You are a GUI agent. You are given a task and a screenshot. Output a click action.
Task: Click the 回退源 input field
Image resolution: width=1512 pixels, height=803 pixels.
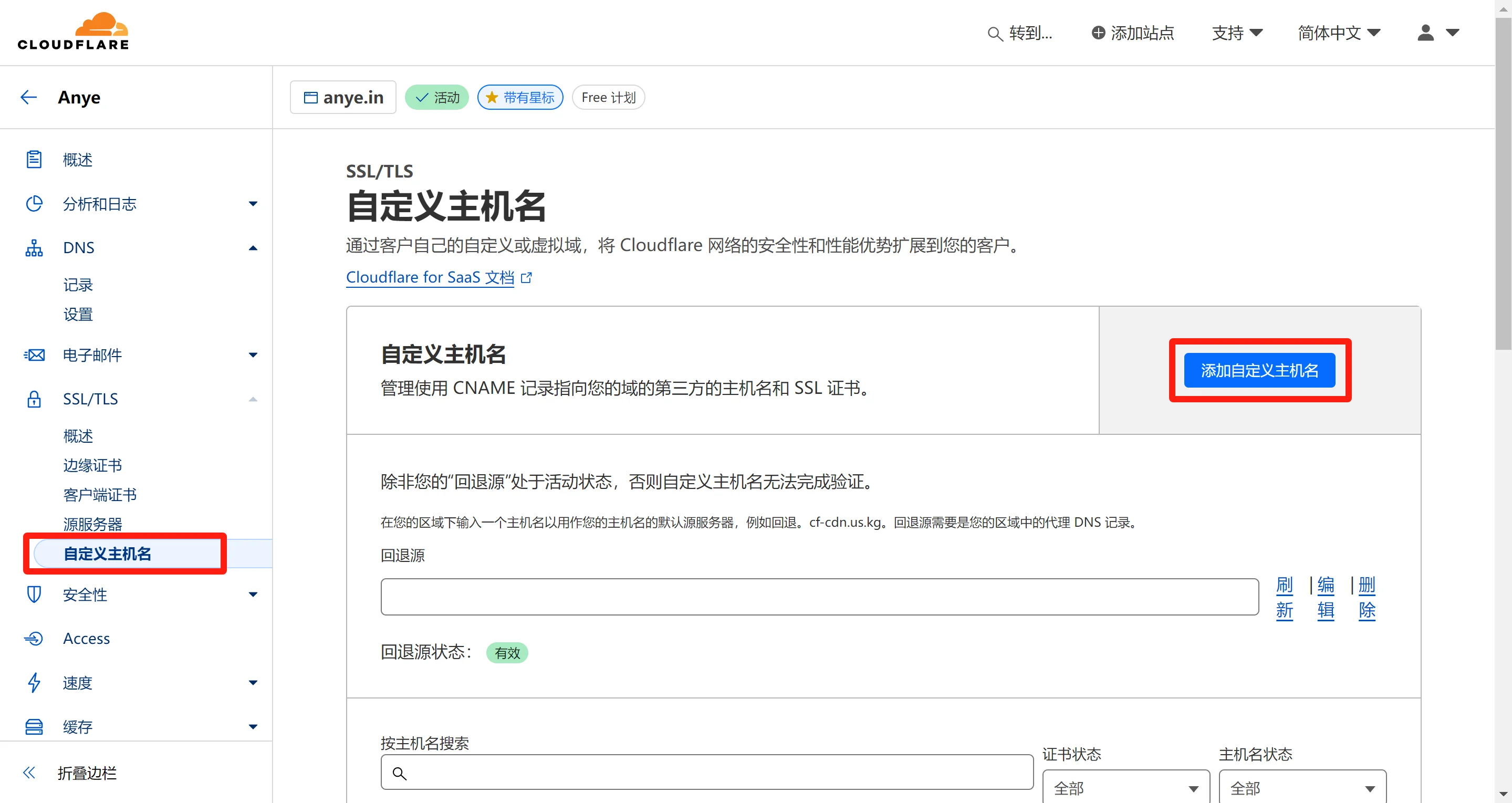(819, 597)
